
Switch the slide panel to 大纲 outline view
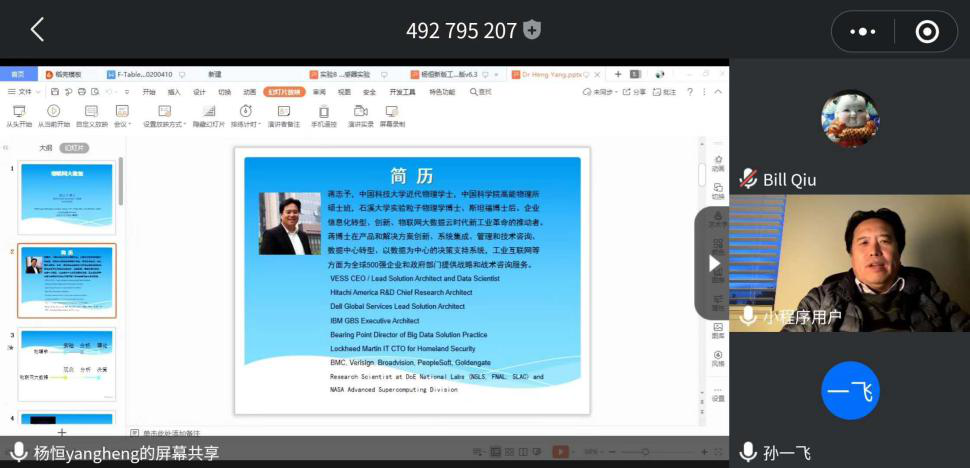coord(45,148)
